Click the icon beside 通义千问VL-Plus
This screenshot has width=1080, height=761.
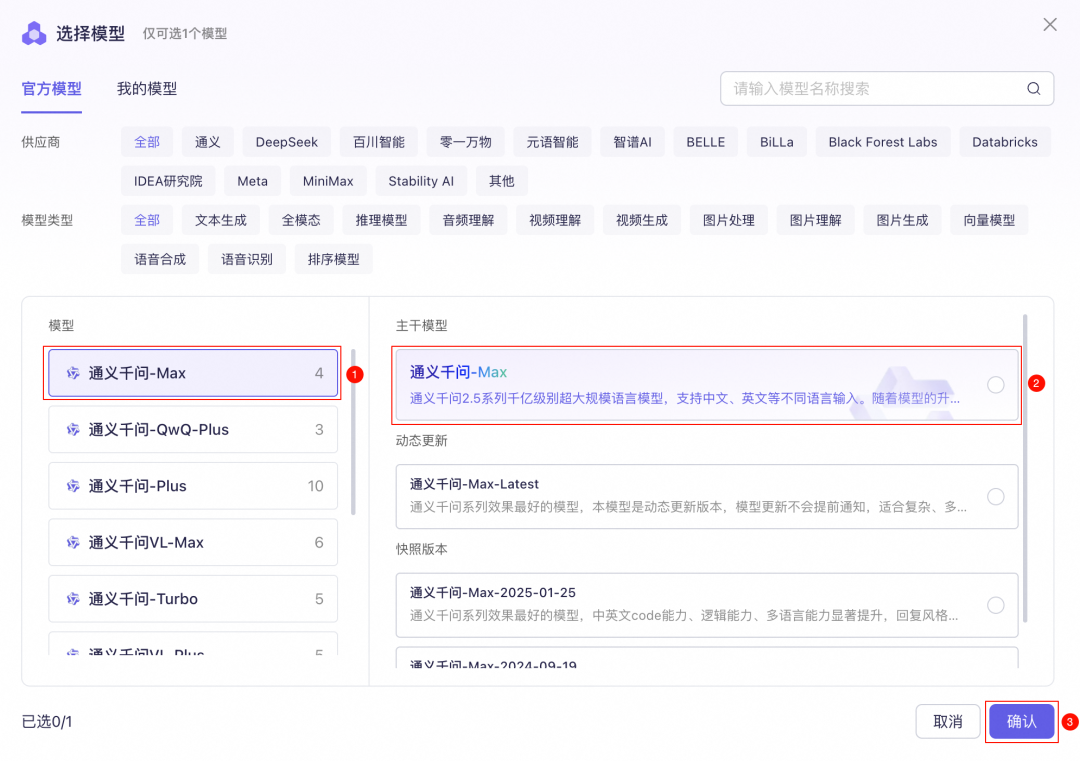[x=73, y=650]
